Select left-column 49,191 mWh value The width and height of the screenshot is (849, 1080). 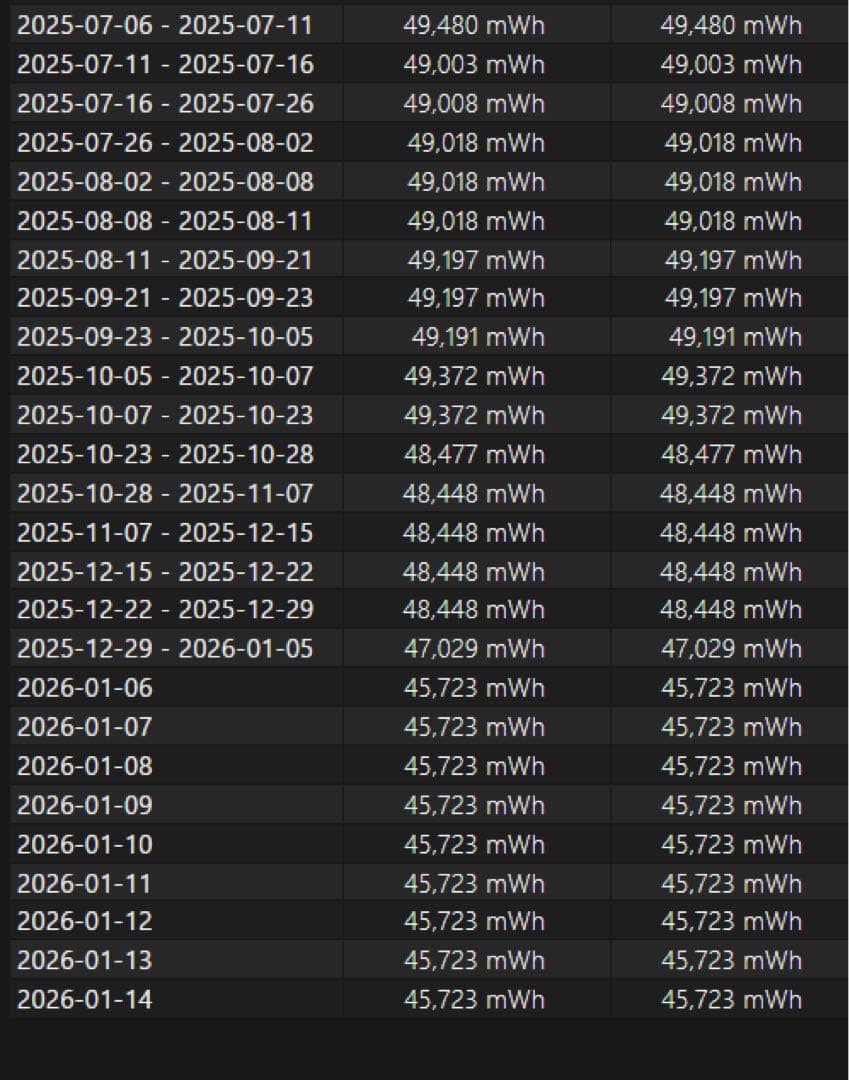click(478, 337)
